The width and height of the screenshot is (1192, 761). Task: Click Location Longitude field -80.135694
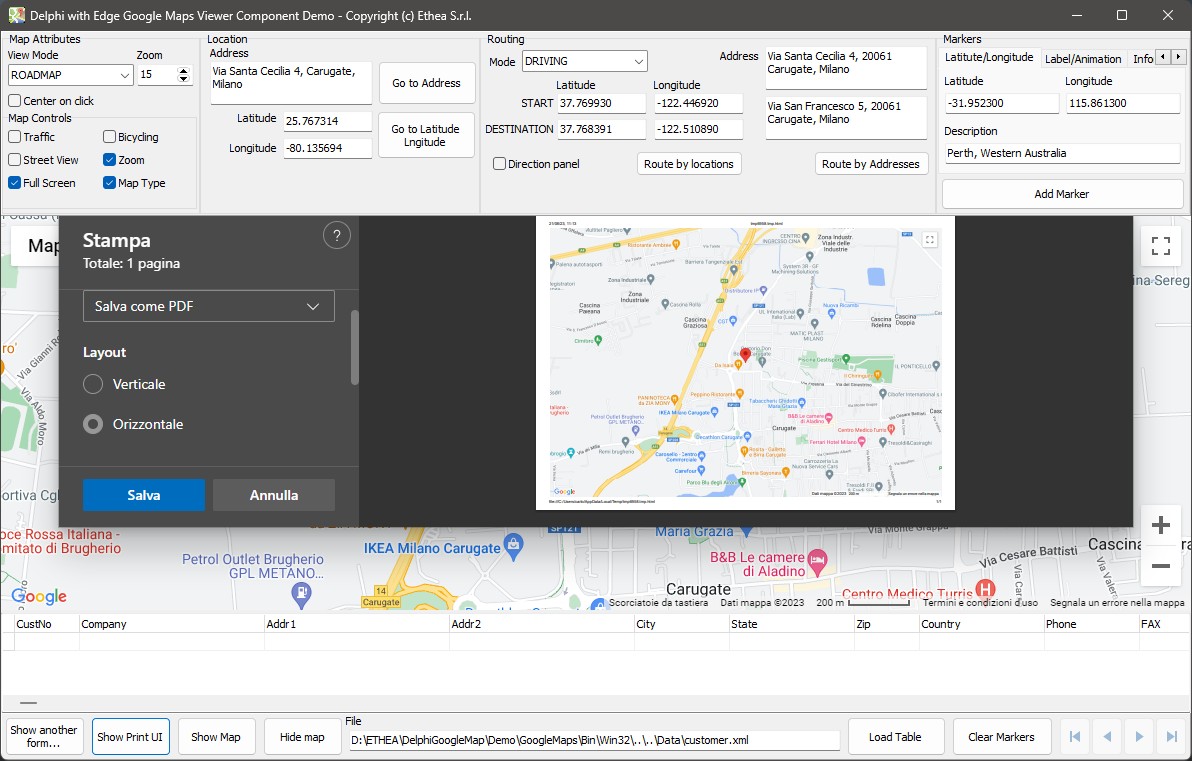[328, 147]
